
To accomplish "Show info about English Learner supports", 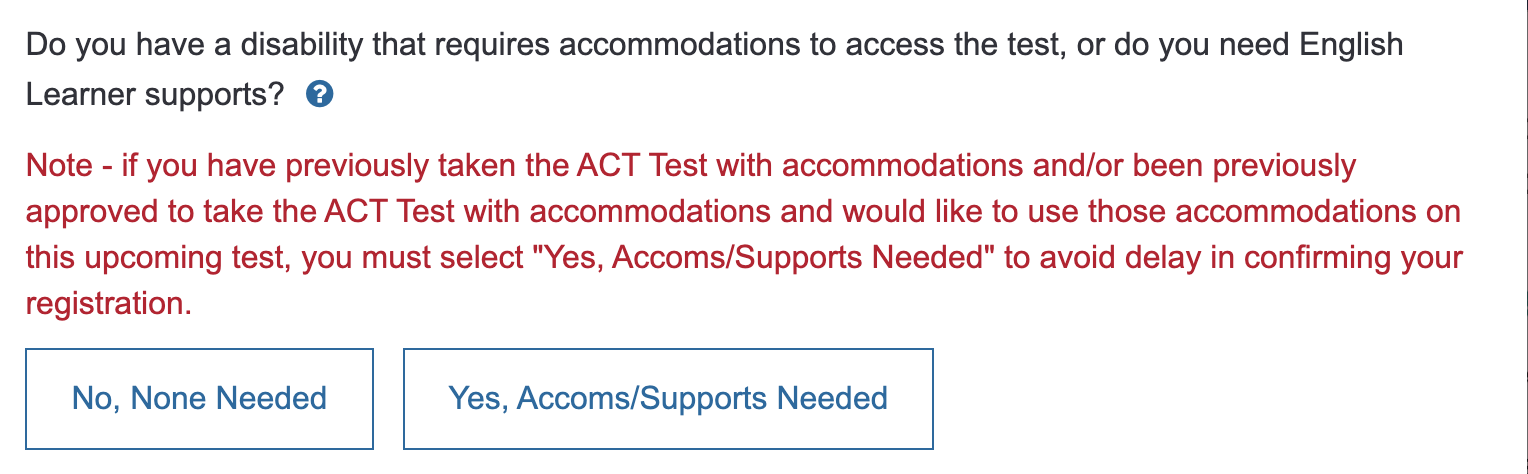I will (x=320, y=96).
